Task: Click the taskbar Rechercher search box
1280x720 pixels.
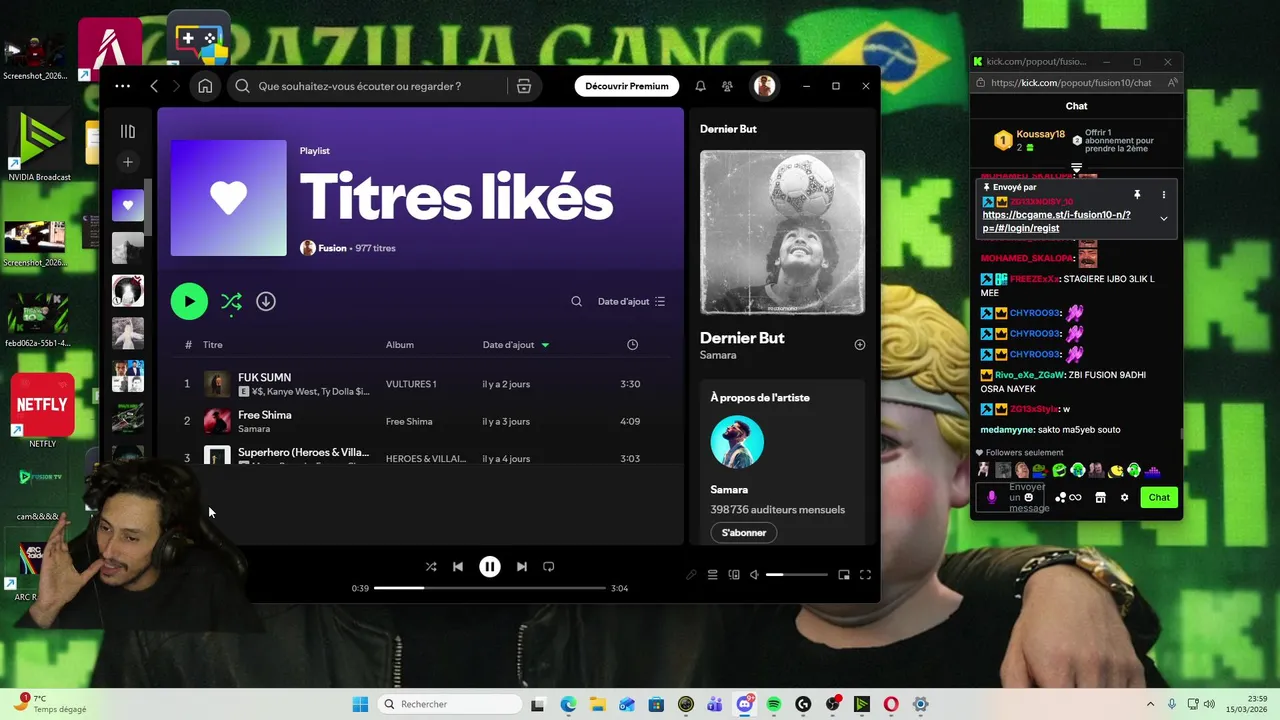Action: (x=450, y=704)
